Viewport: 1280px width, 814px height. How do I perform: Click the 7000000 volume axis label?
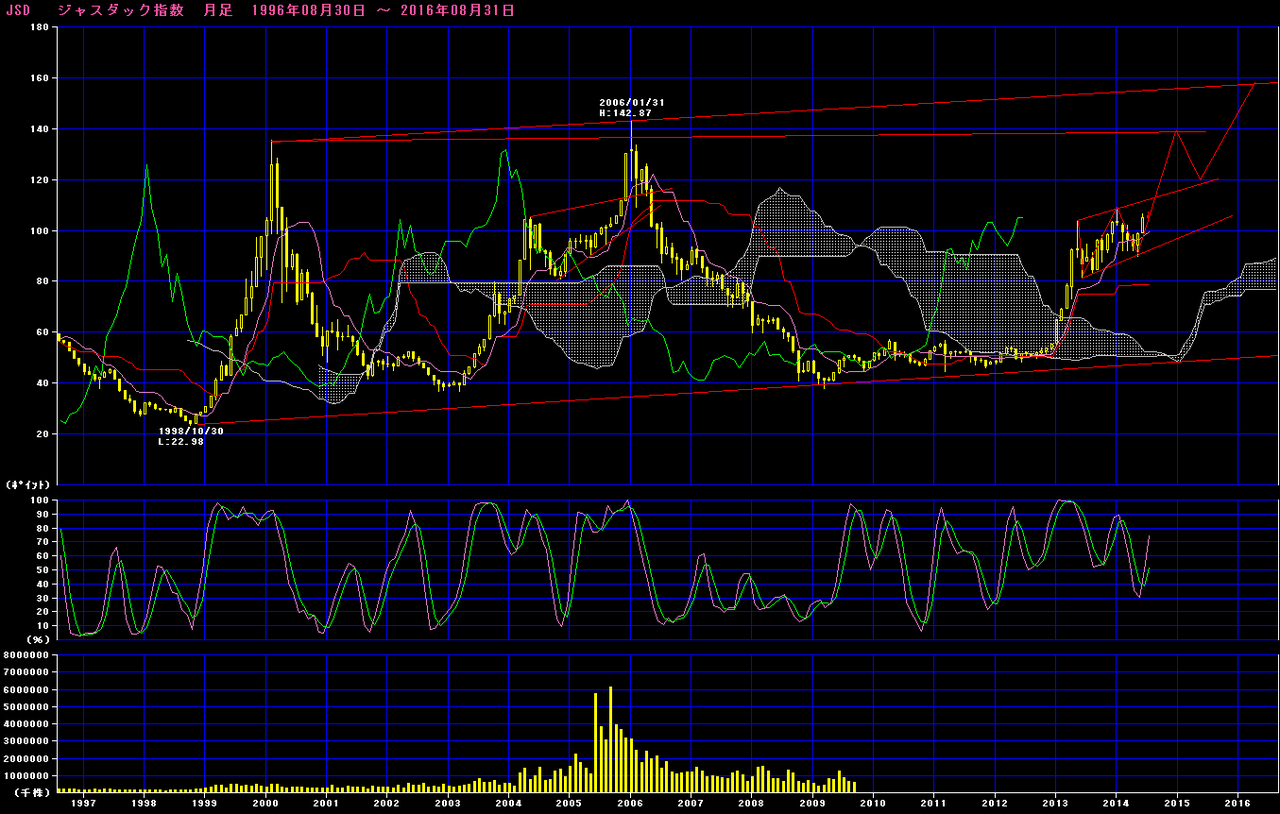pyautogui.click(x=28, y=672)
